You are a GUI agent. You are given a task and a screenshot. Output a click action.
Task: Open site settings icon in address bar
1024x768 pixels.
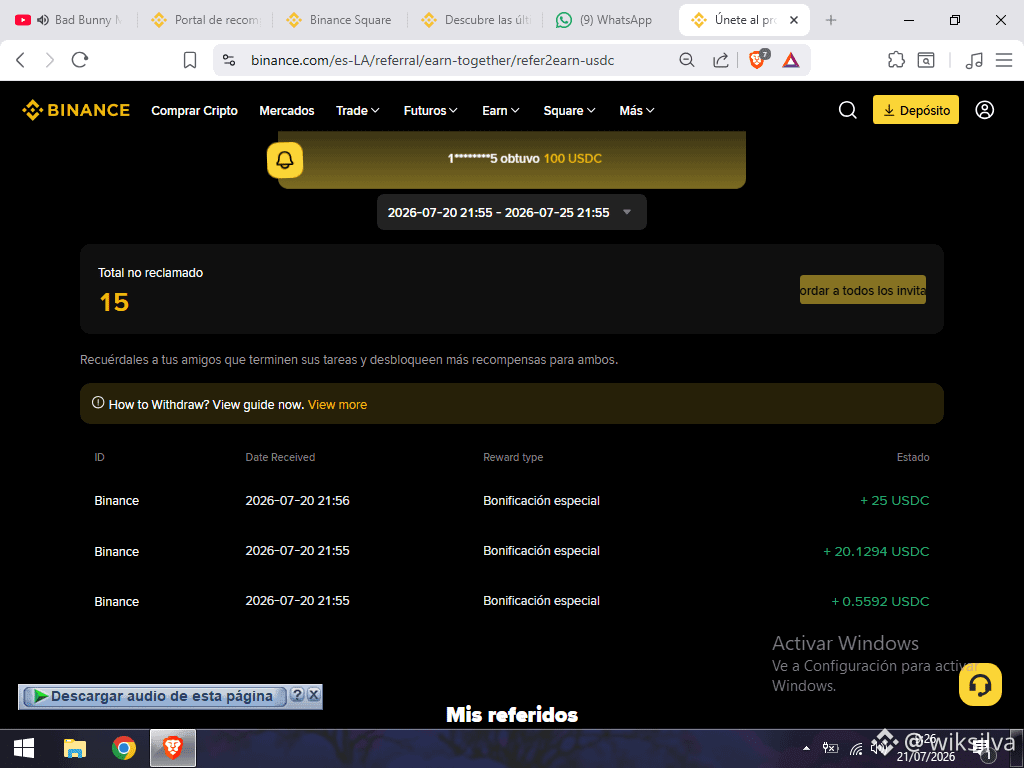click(229, 60)
